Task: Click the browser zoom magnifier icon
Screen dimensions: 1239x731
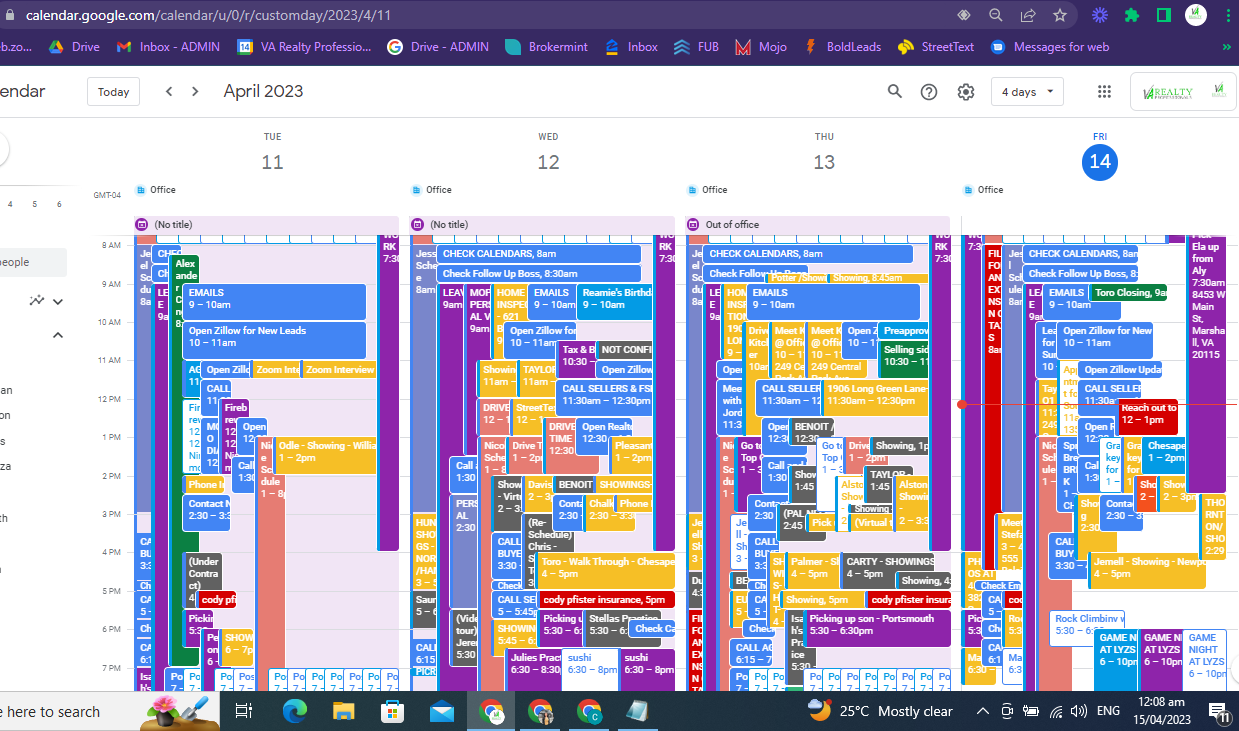Action: tap(995, 15)
